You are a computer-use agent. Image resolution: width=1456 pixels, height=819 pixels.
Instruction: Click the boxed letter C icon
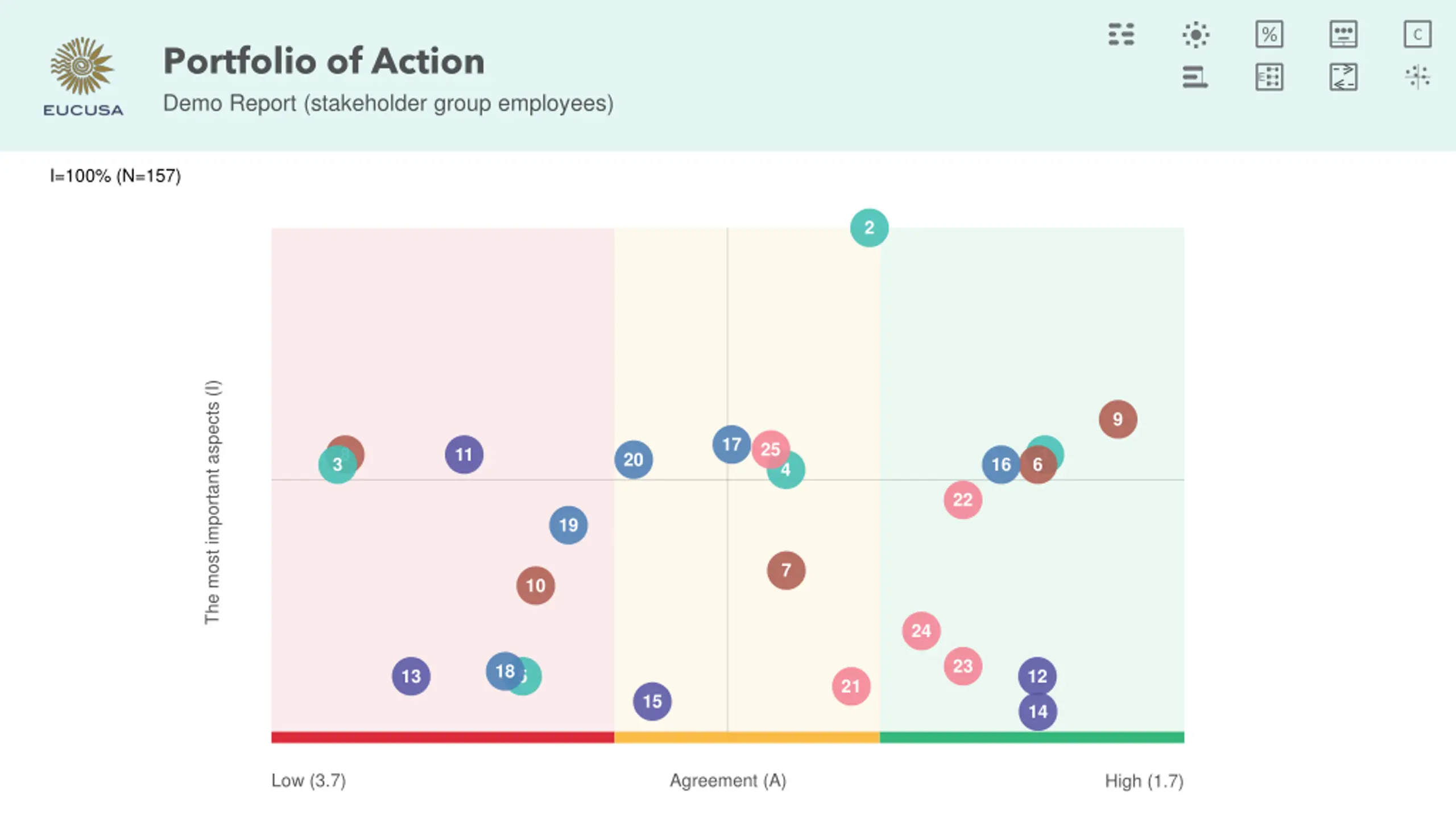(1417, 34)
